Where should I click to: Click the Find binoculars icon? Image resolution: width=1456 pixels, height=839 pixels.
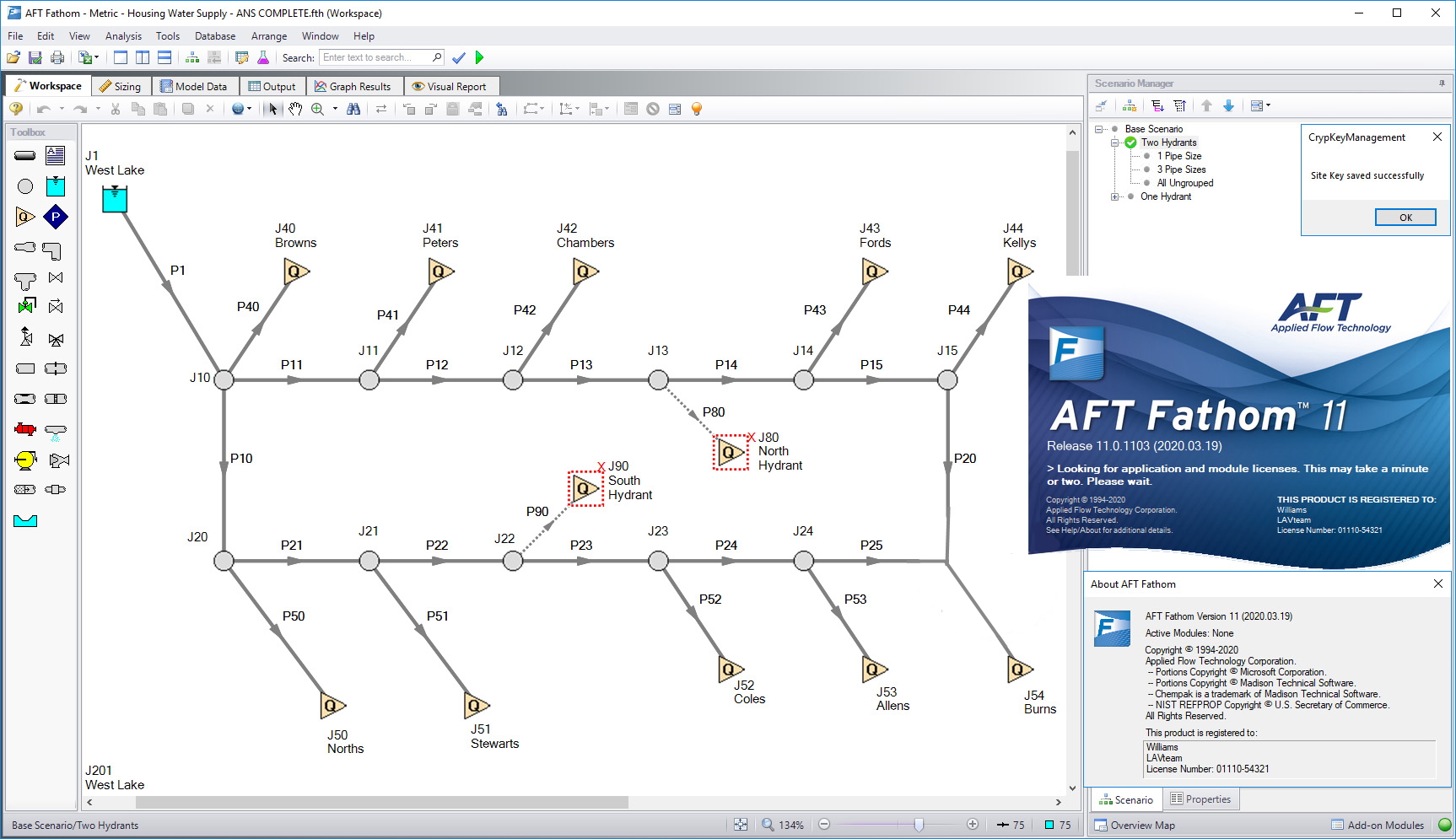(x=353, y=109)
